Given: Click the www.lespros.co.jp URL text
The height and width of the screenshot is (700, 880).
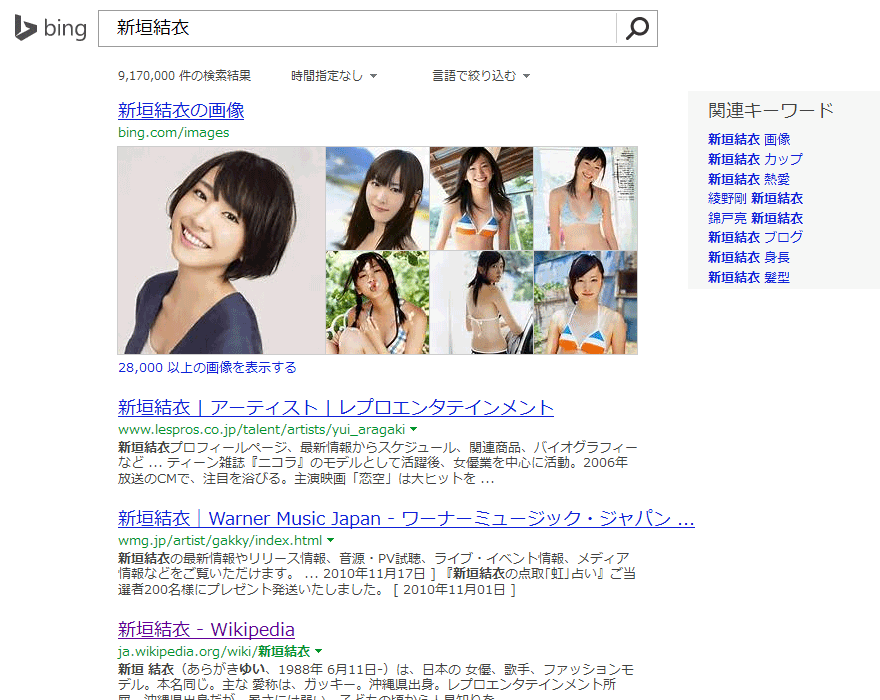Looking at the screenshot, I should [261, 429].
